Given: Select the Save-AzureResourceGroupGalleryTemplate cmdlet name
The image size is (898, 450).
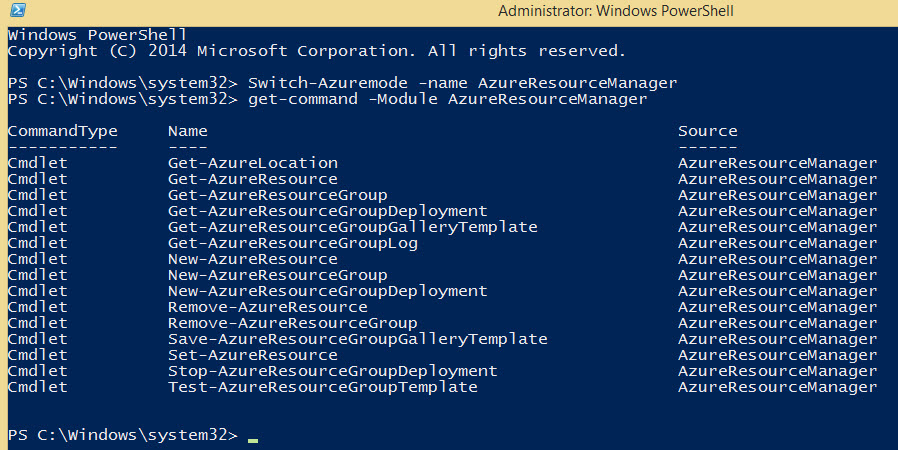Looking at the screenshot, I should click(358, 340).
